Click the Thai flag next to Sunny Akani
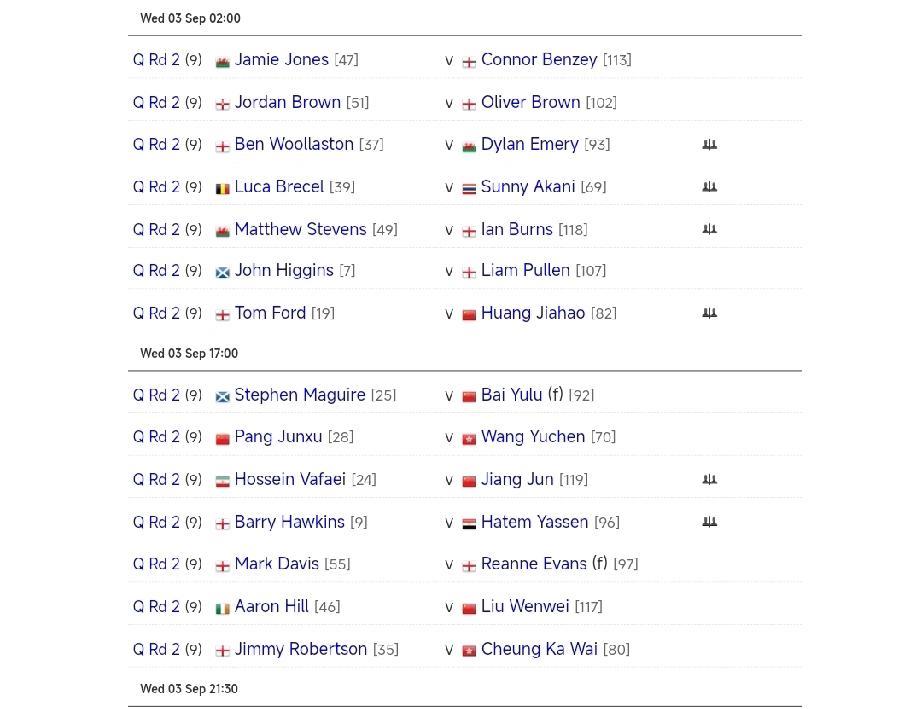Image resolution: width=922 pixels, height=709 pixels. (x=469, y=188)
